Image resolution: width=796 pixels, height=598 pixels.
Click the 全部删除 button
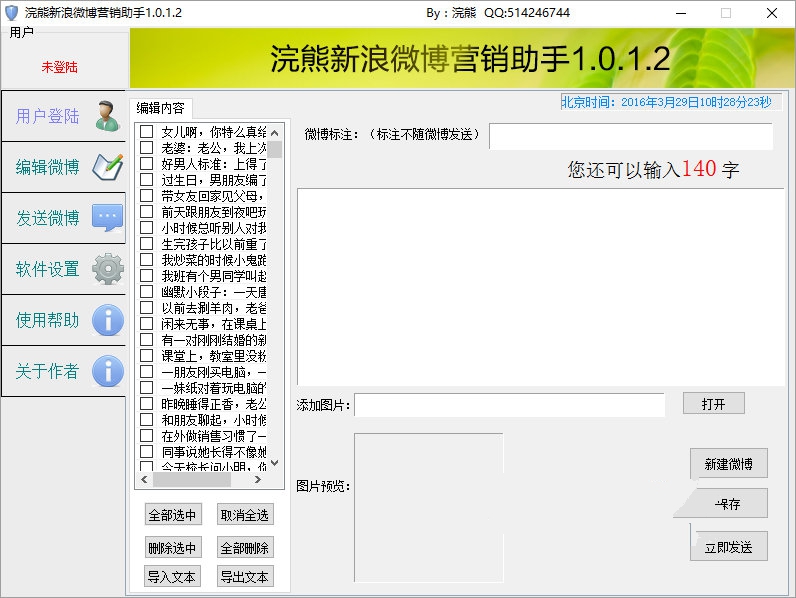pyautogui.click(x=245, y=548)
